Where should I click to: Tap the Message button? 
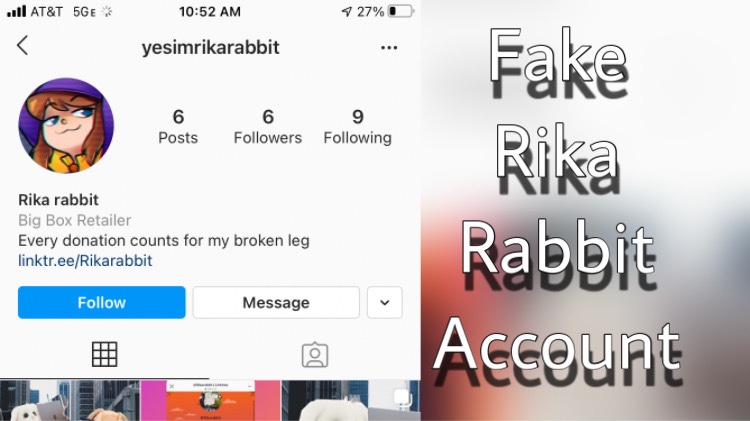coord(276,302)
